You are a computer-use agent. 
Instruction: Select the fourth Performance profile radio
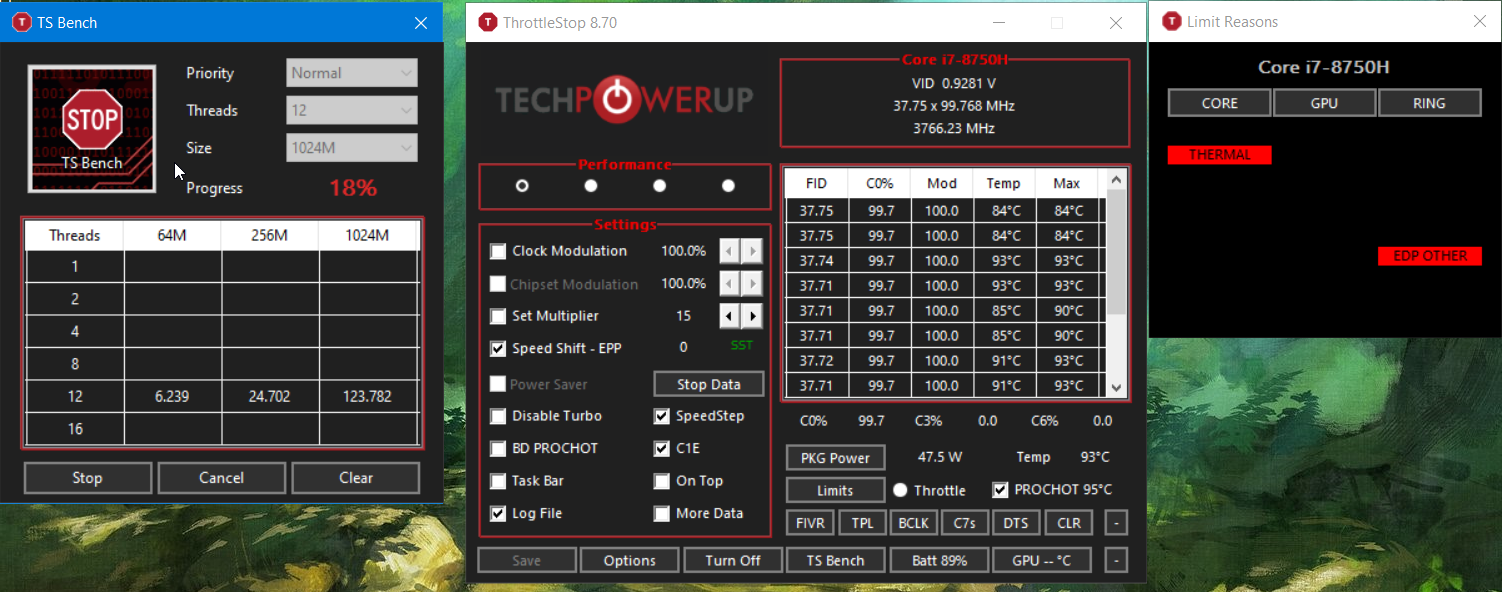click(x=728, y=186)
